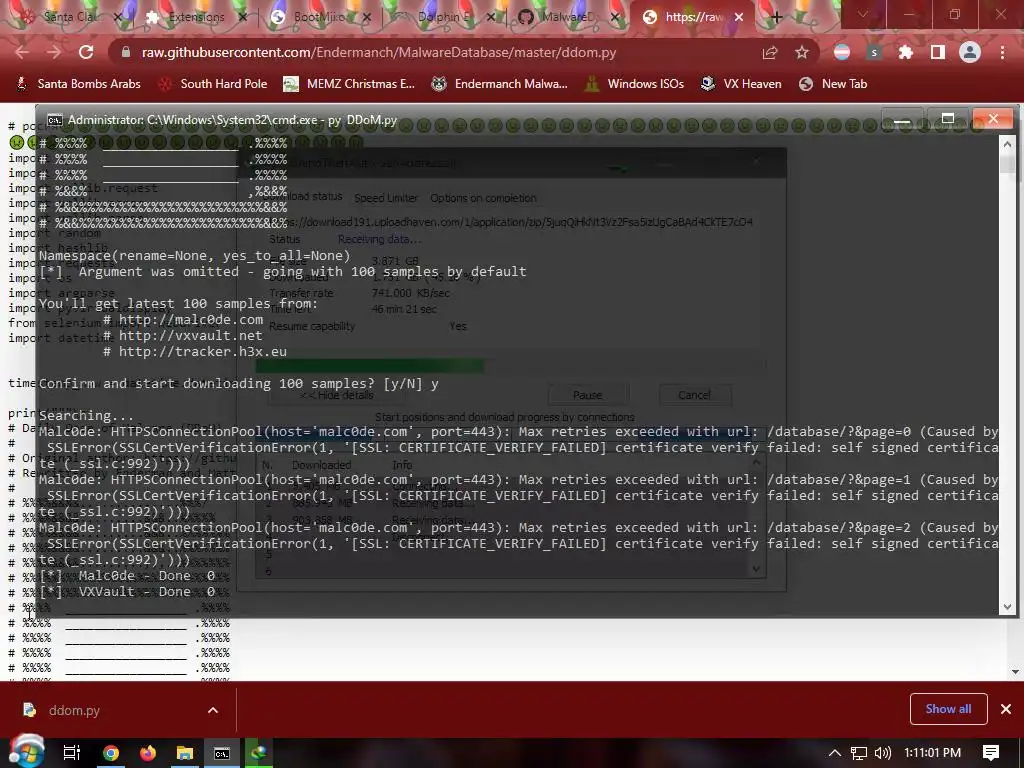The image size is (1024, 768).
Task: Open the notification center icon
Action: pos(991,753)
